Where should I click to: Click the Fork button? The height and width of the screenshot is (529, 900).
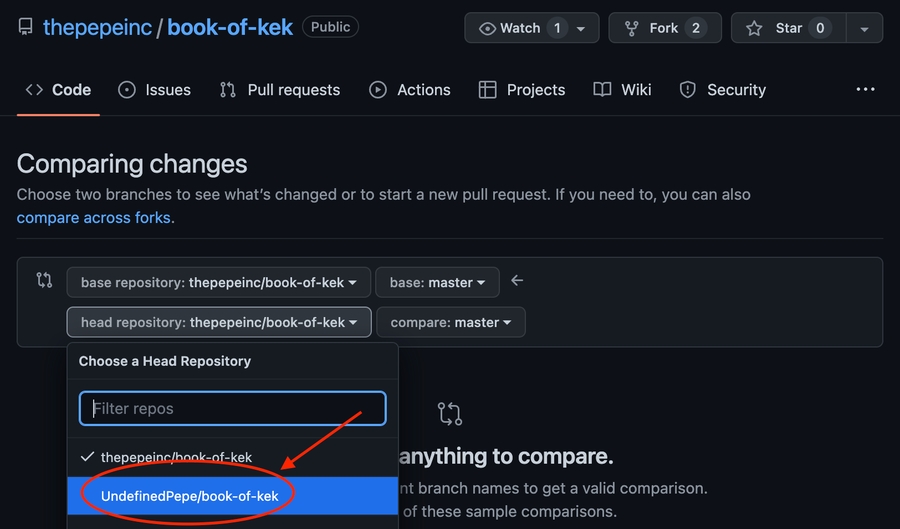664,28
